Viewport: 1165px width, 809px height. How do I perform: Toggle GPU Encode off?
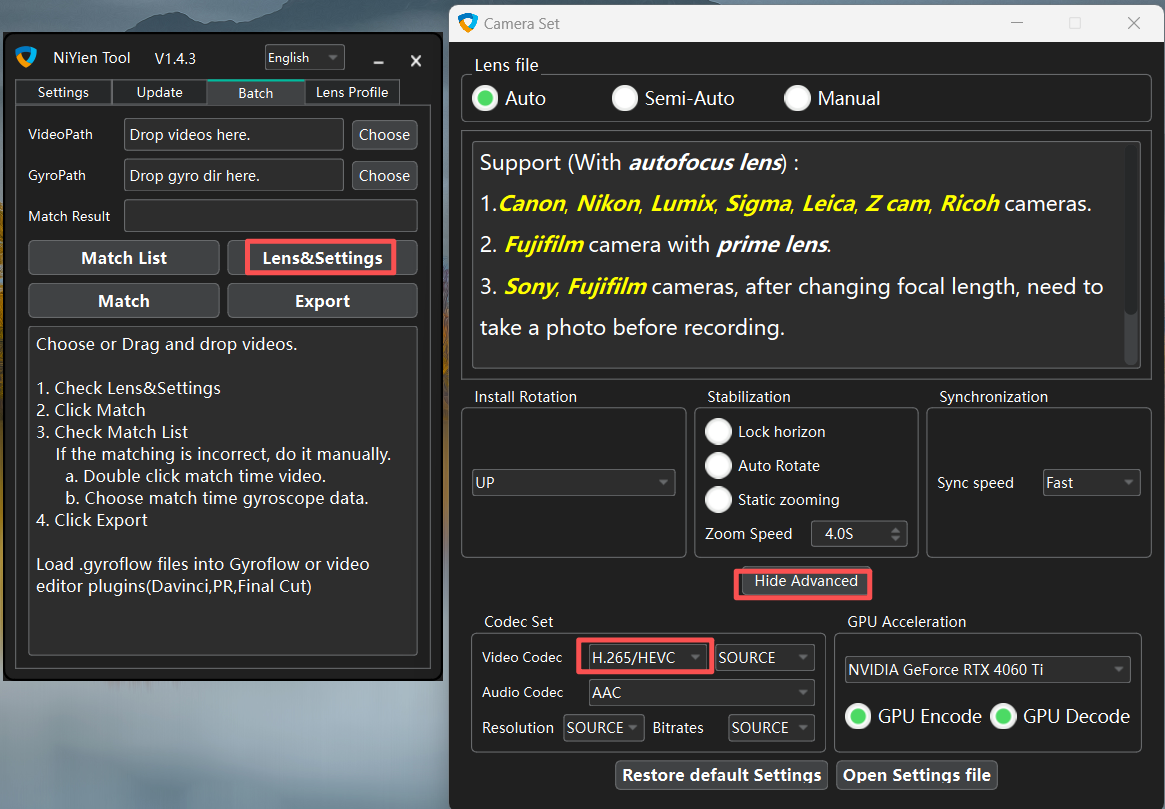(x=857, y=716)
